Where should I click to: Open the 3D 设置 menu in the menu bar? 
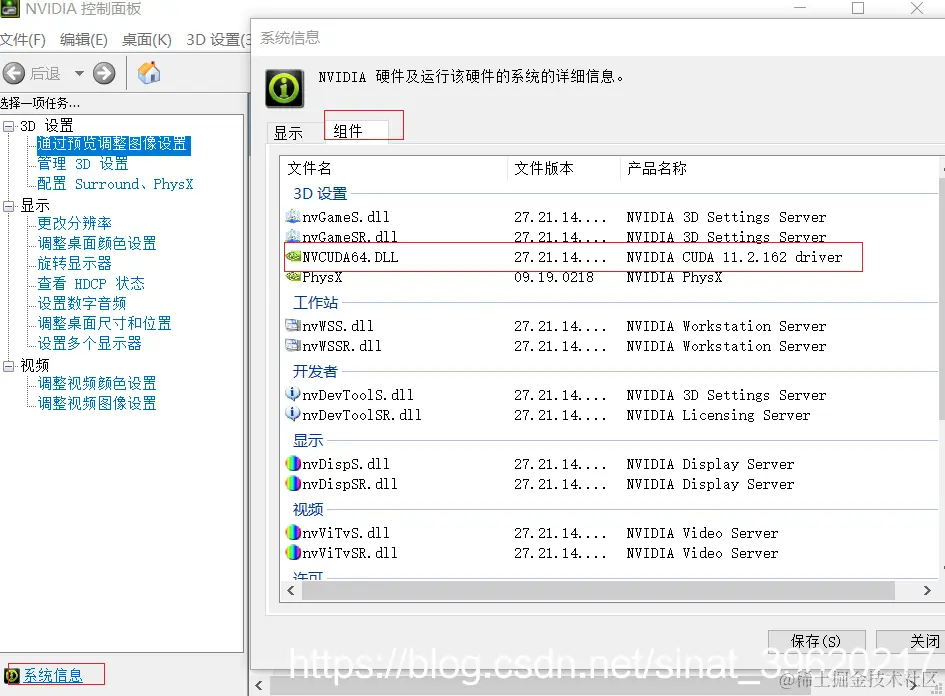click(218, 40)
